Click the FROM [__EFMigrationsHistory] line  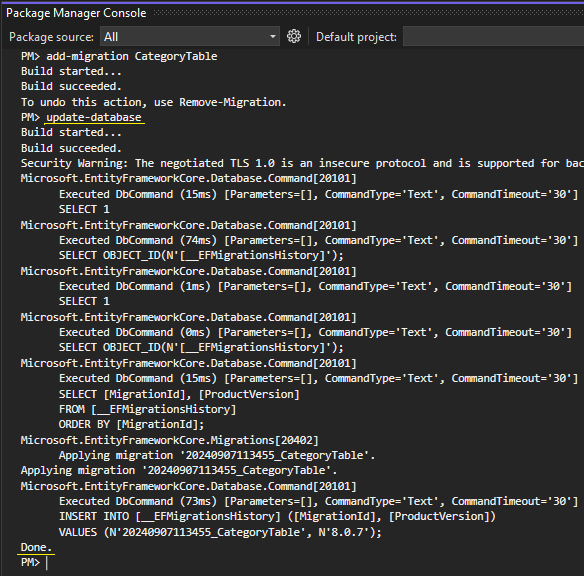click(x=147, y=409)
